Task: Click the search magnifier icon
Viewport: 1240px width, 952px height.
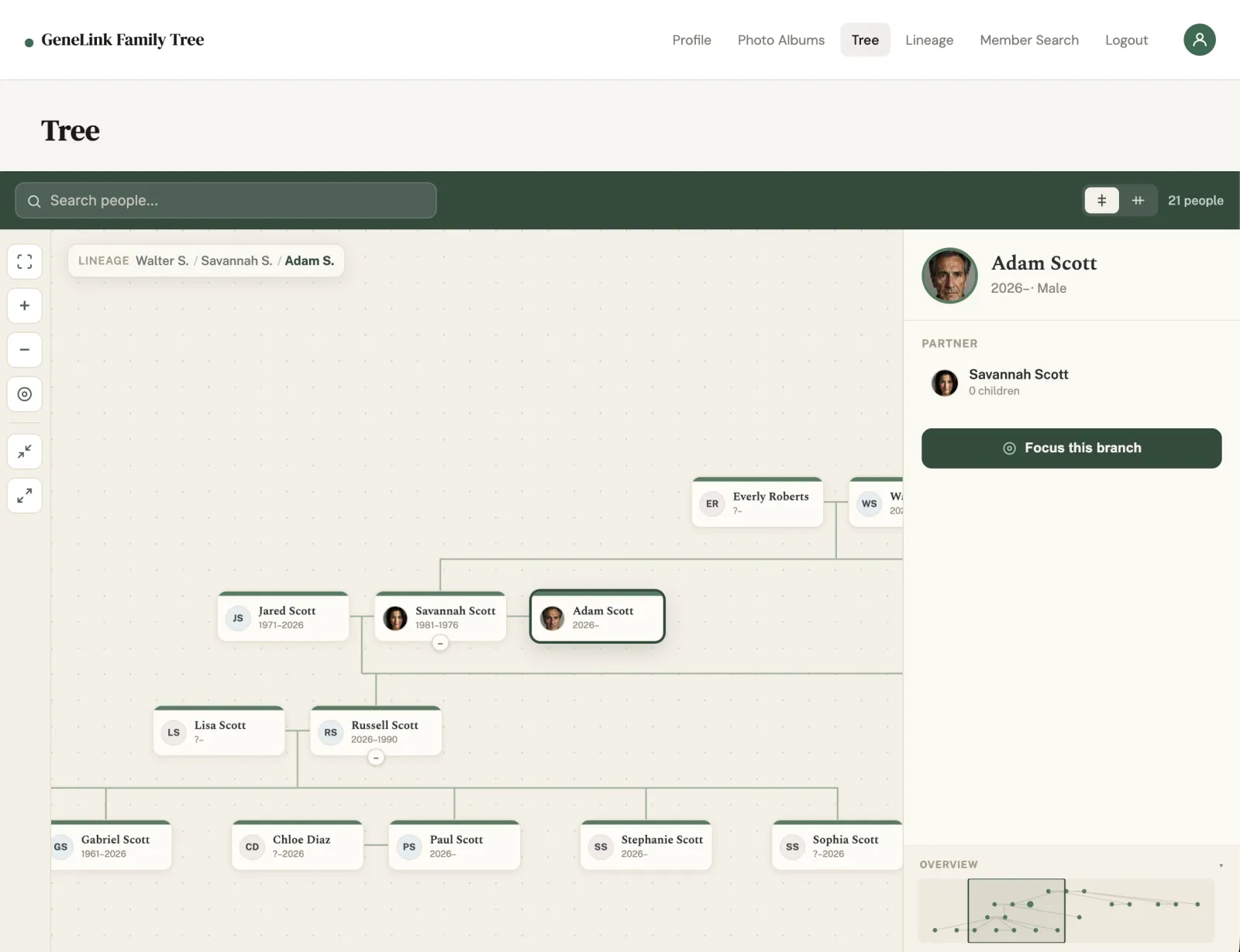Action: pyautogui.click(x=34, y=201)
